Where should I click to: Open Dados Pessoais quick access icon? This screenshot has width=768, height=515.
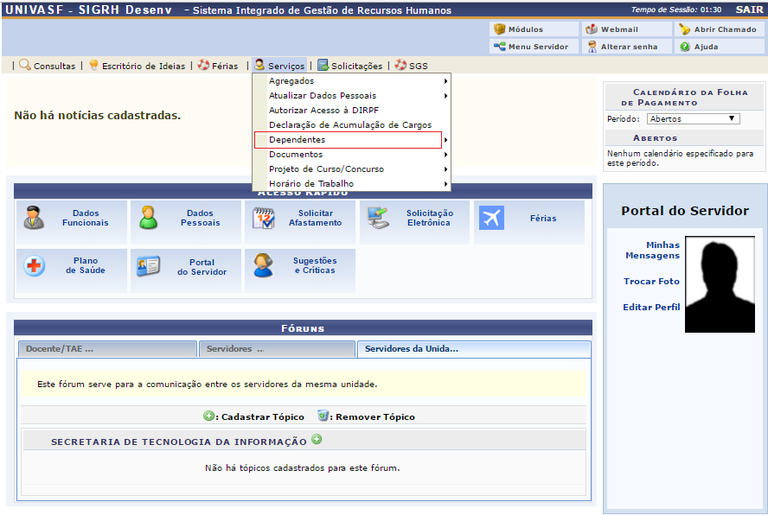click(149, 218)
